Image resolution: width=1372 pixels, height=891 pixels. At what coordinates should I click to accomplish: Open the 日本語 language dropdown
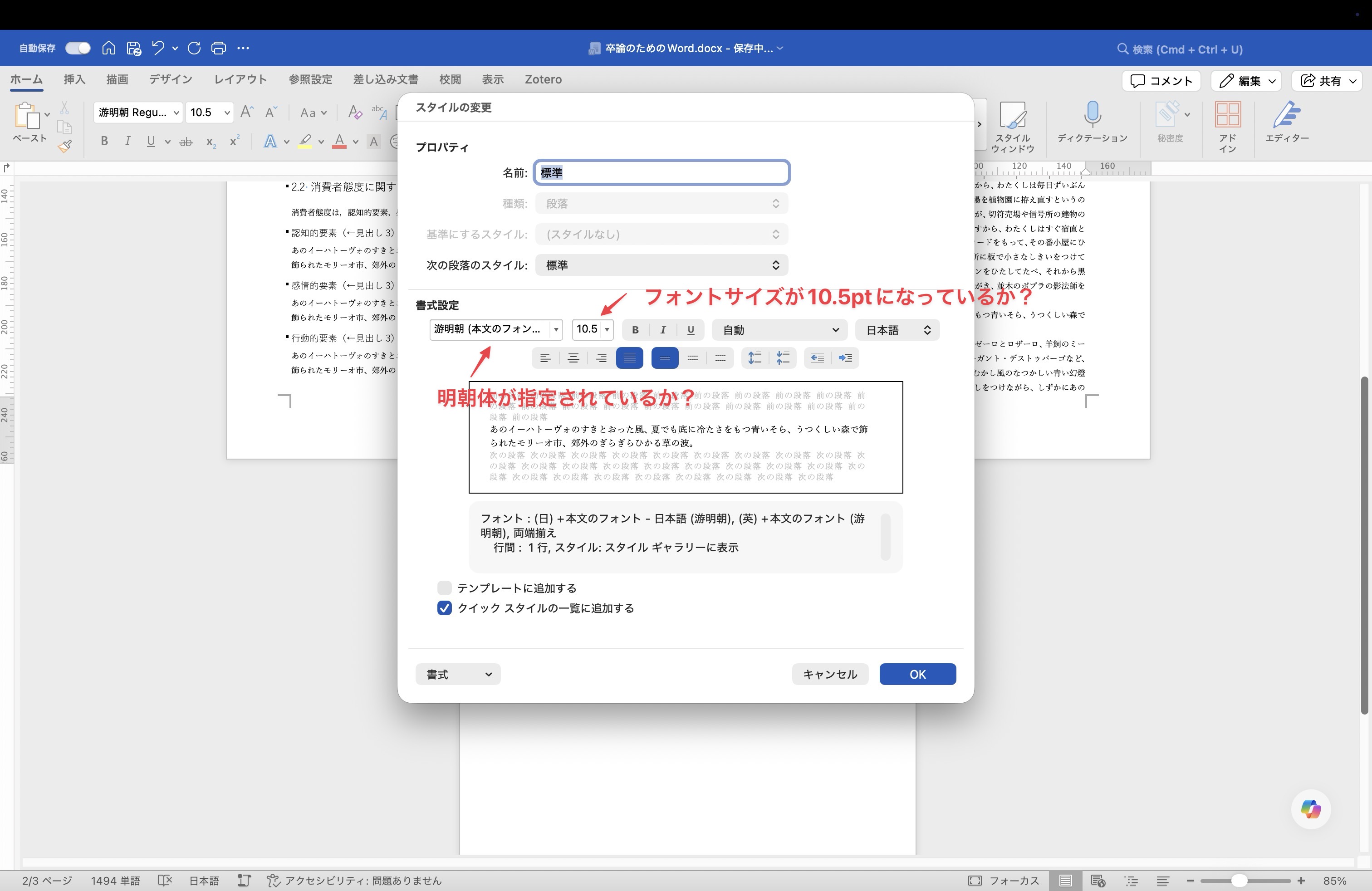click(x=897, y=330)
